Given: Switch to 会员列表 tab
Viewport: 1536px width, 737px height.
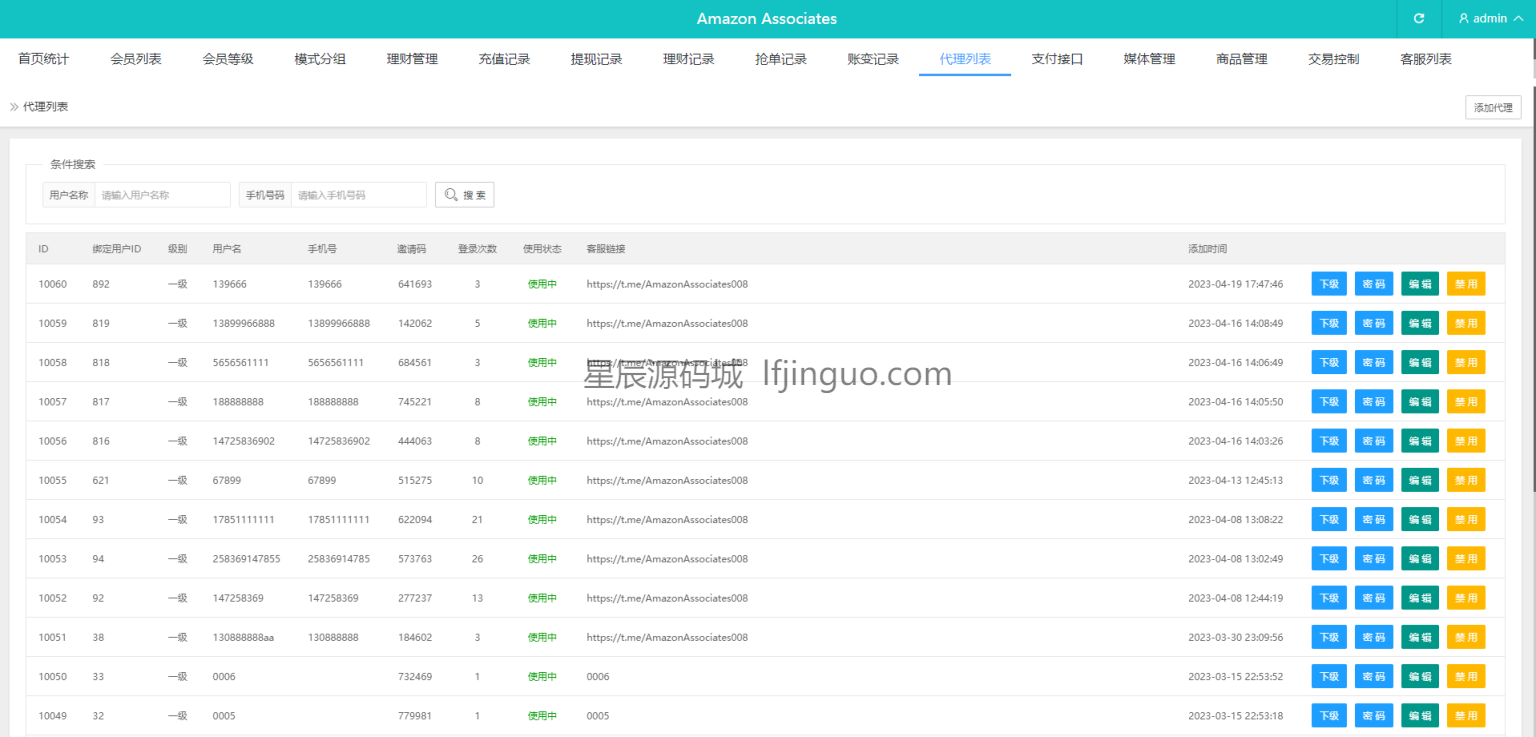Looking at the screenshot, I should [136, 59].
